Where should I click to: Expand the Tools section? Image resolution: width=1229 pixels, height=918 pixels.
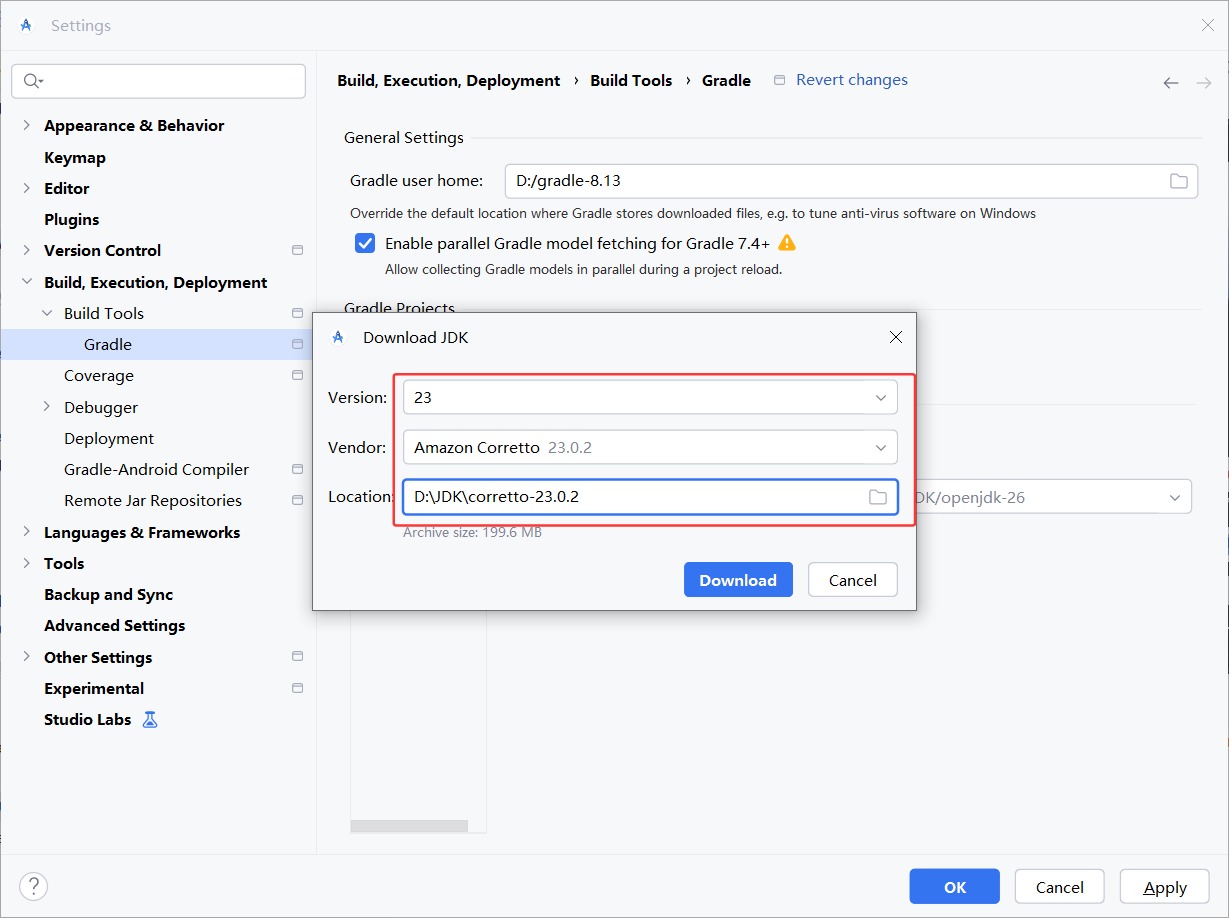tap(26, 563)
